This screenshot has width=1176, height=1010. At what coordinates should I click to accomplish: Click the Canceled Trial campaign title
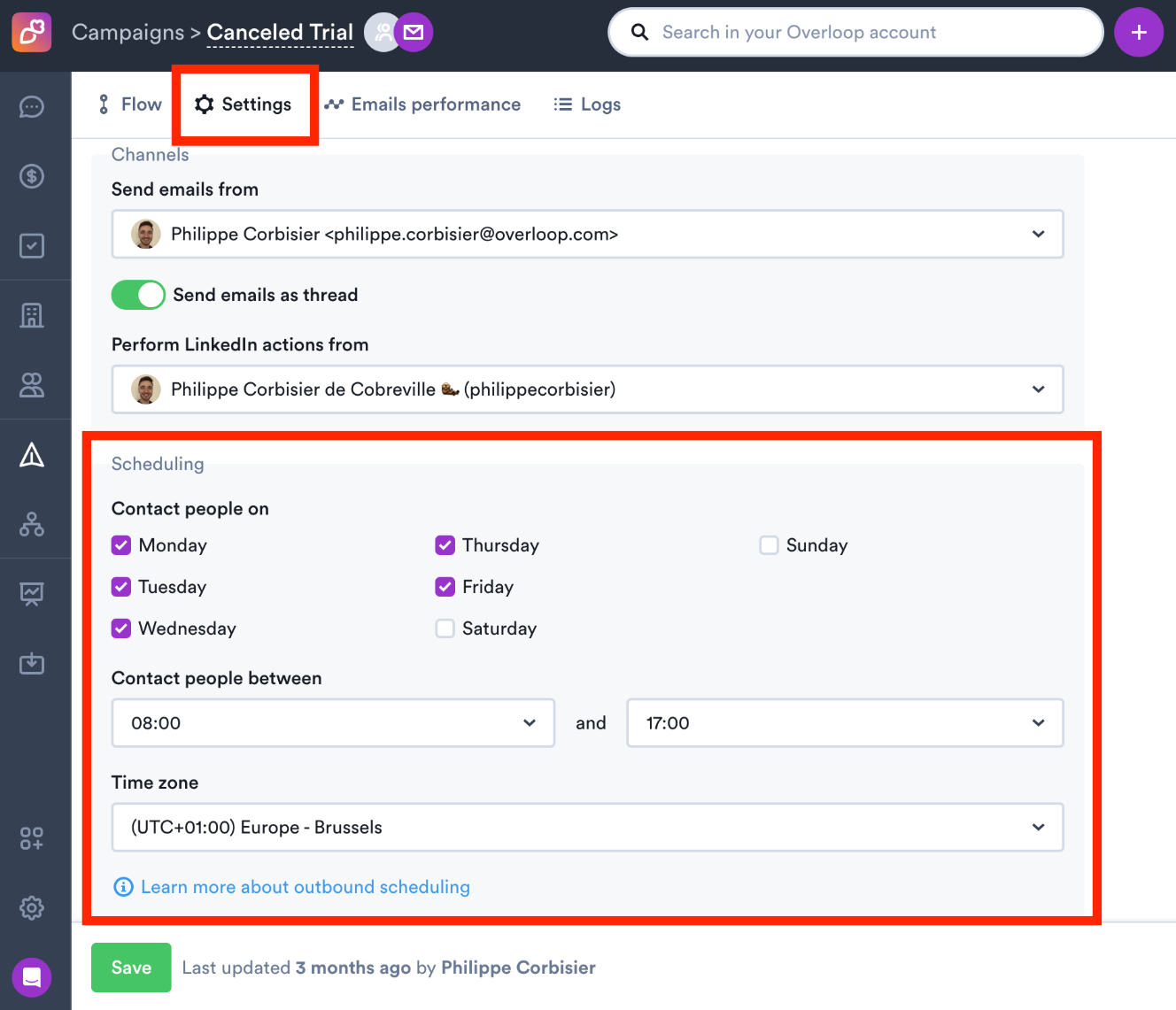tap(280, 33)
